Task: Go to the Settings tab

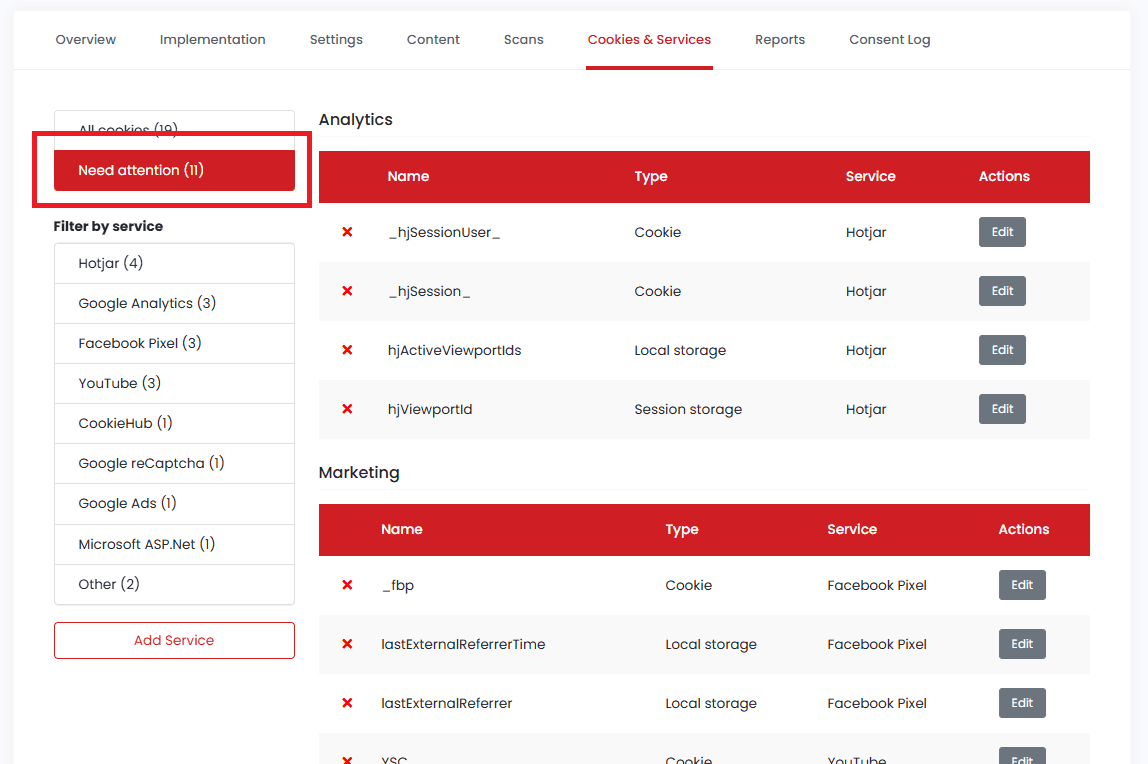Action: coord(336,40)
